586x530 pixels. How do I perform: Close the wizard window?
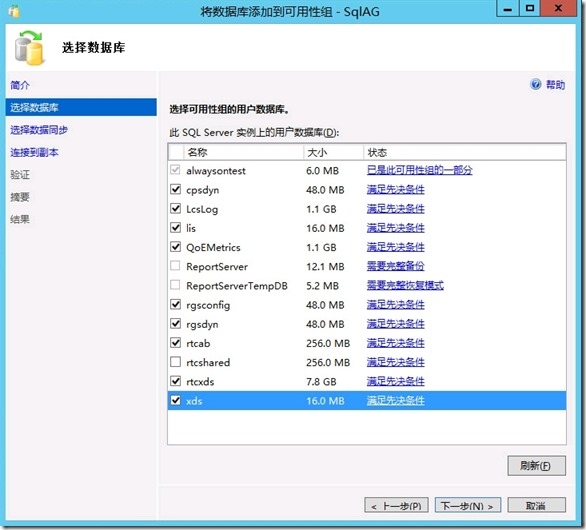(558, 8)
